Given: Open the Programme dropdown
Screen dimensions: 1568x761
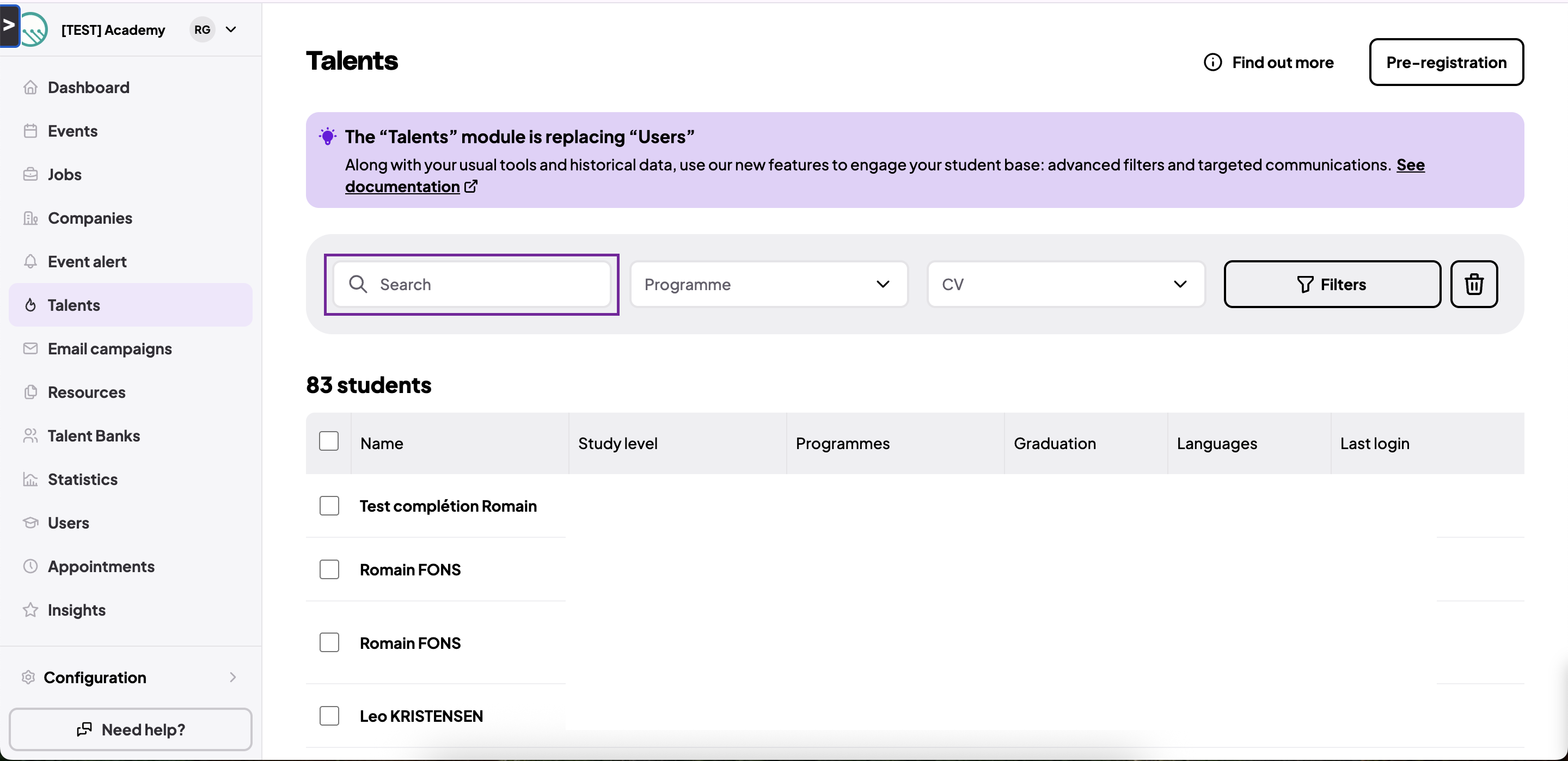Looking at the screenshot, I should (769, 284).
